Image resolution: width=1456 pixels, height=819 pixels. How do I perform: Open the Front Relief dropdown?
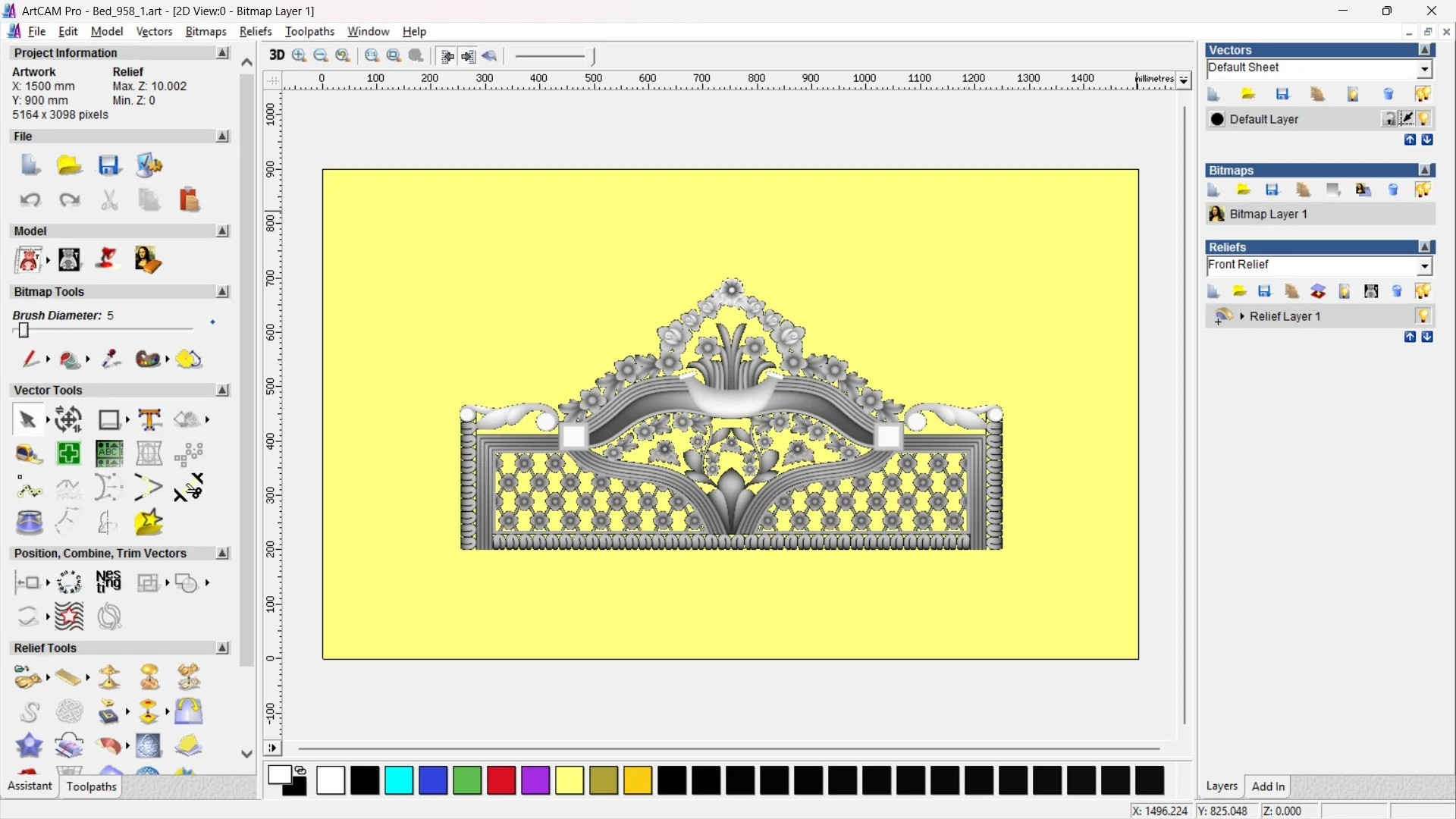point(1424,265)
